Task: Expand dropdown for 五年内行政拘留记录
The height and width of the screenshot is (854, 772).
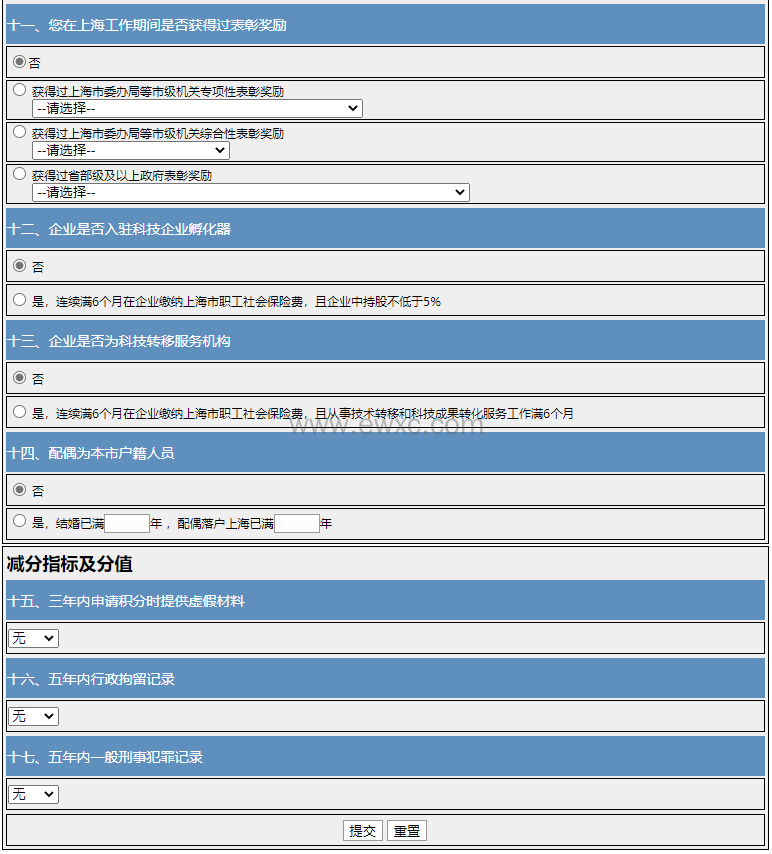Action: (33, 716)
